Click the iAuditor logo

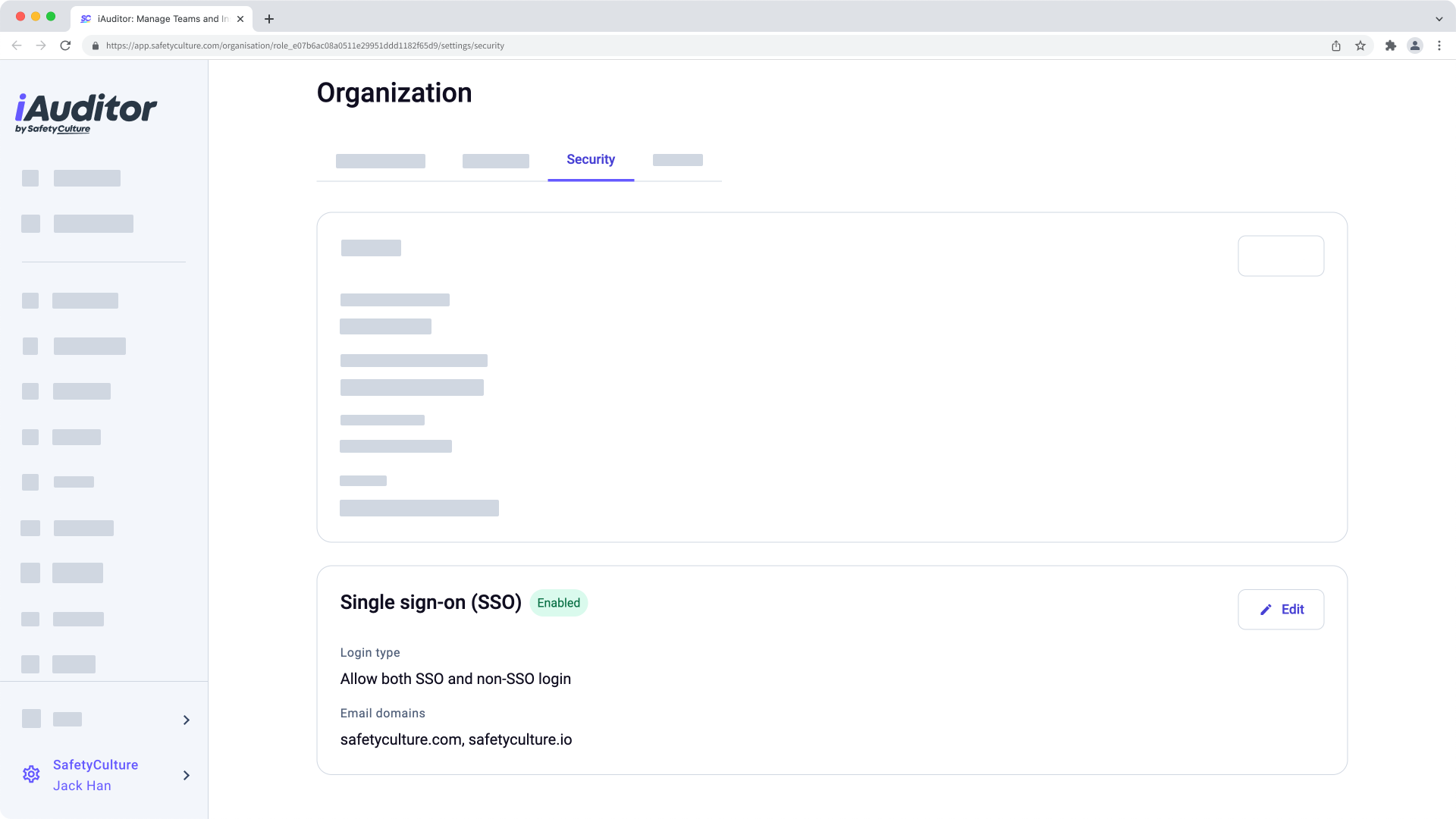[86, 112]
